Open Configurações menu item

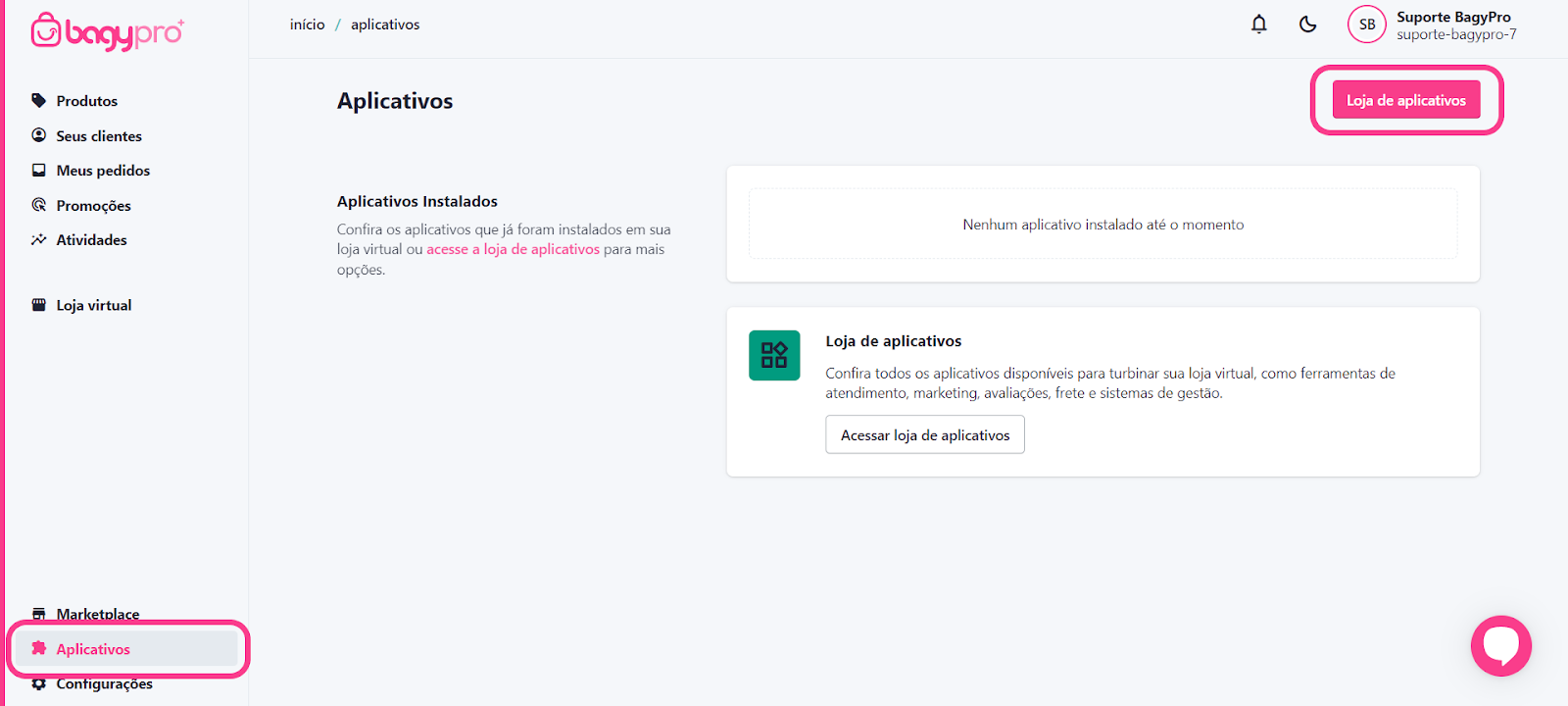click(x=104, y=683)
